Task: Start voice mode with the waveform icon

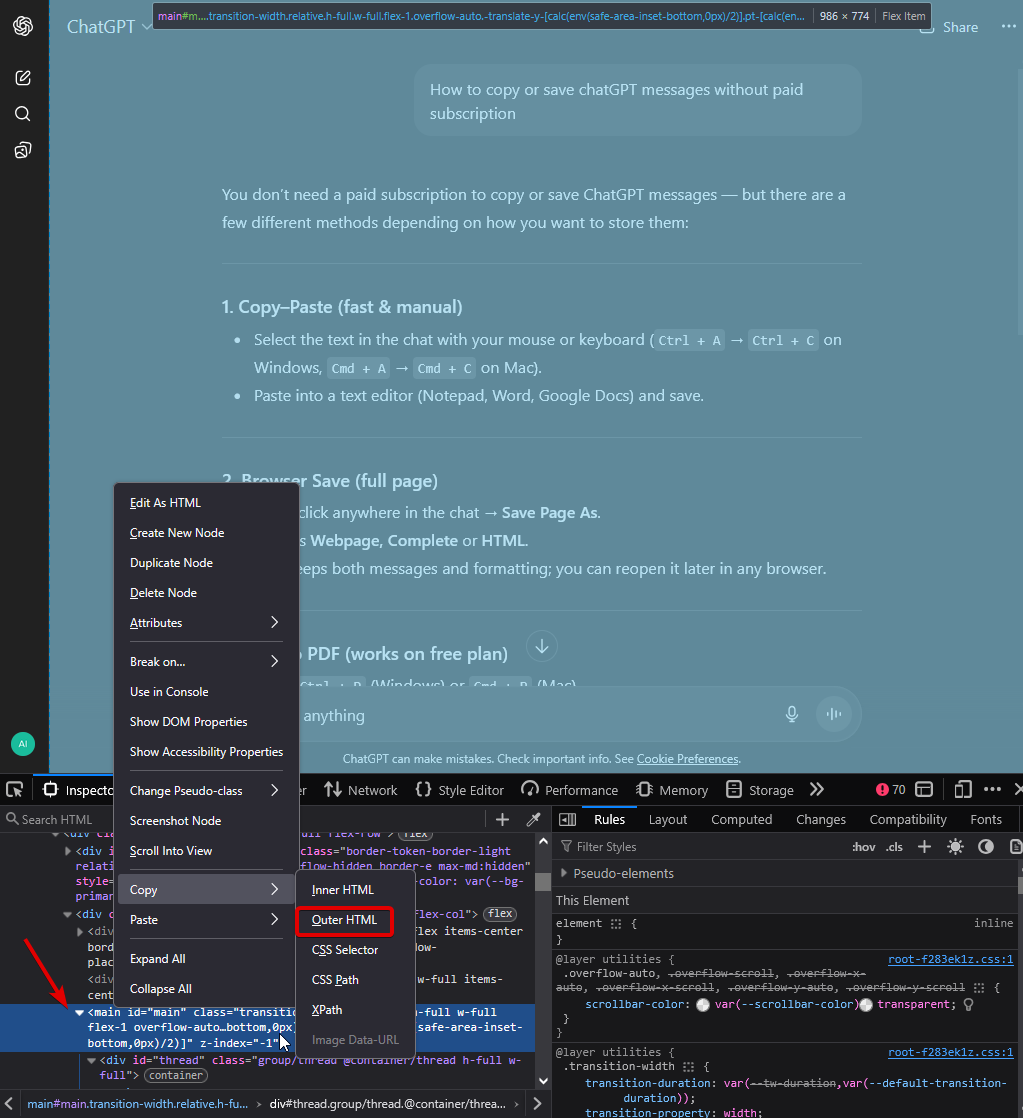Action: (833, 714)
